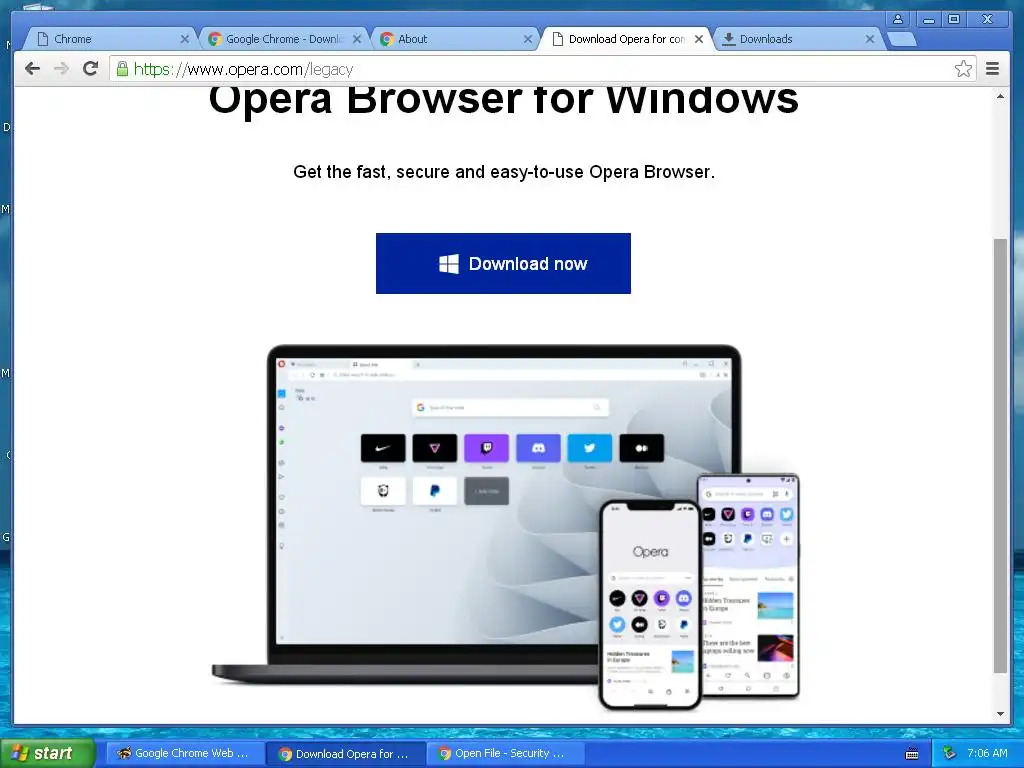This screenshot has width=1024, height=768.
Task: Click the green secure padlock icon
Action: [x=122, y=69]
